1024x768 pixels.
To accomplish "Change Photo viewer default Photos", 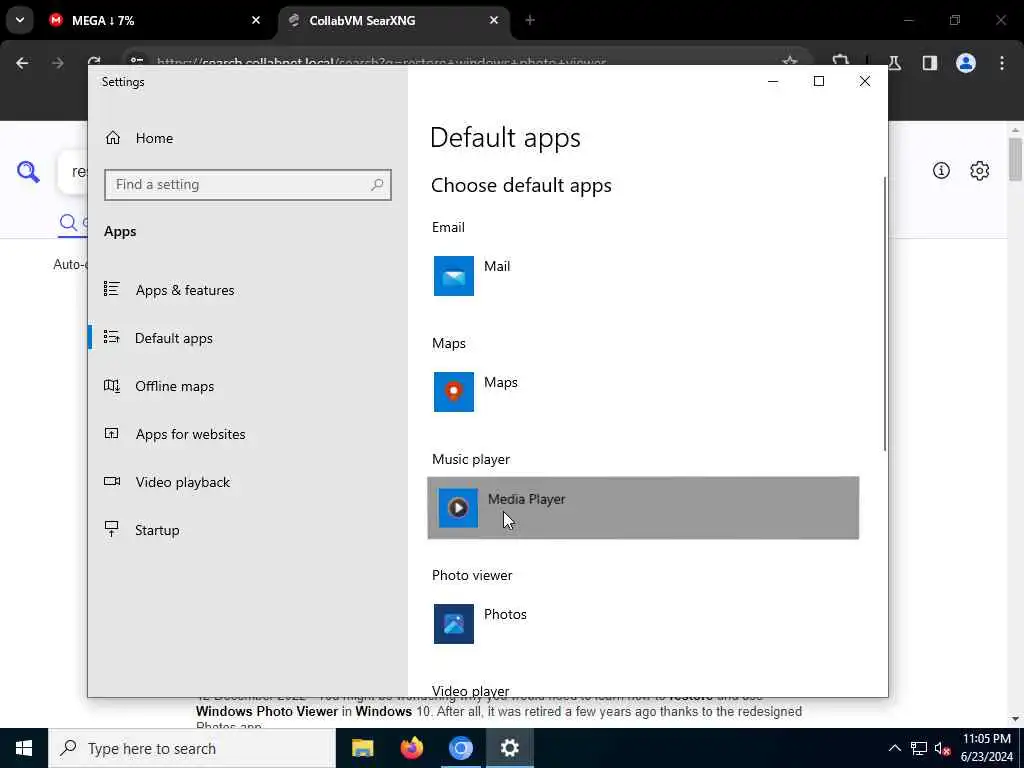I will tap(643, 624).
